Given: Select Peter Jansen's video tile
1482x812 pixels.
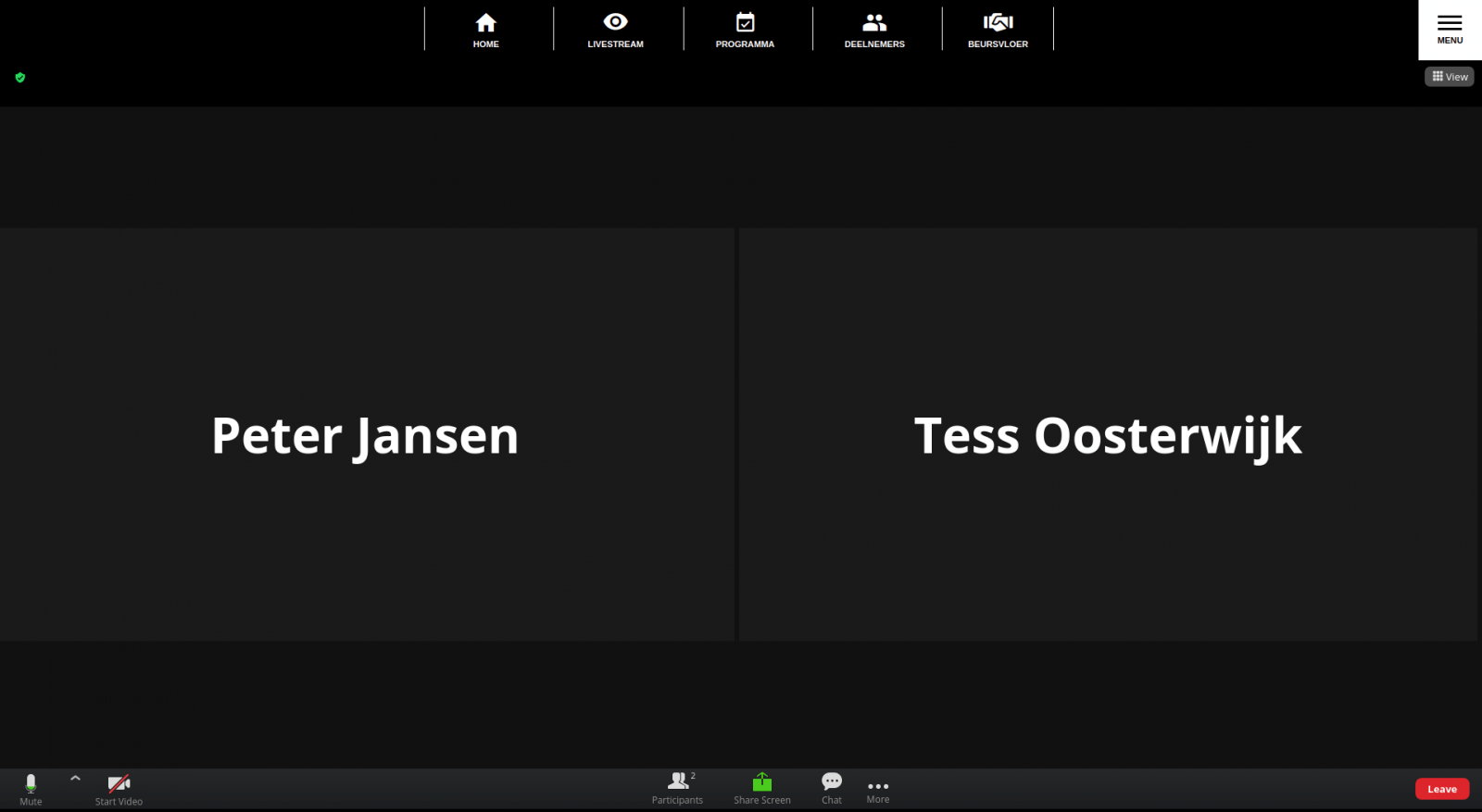Looking at the screenshot, I should [367, 434].
